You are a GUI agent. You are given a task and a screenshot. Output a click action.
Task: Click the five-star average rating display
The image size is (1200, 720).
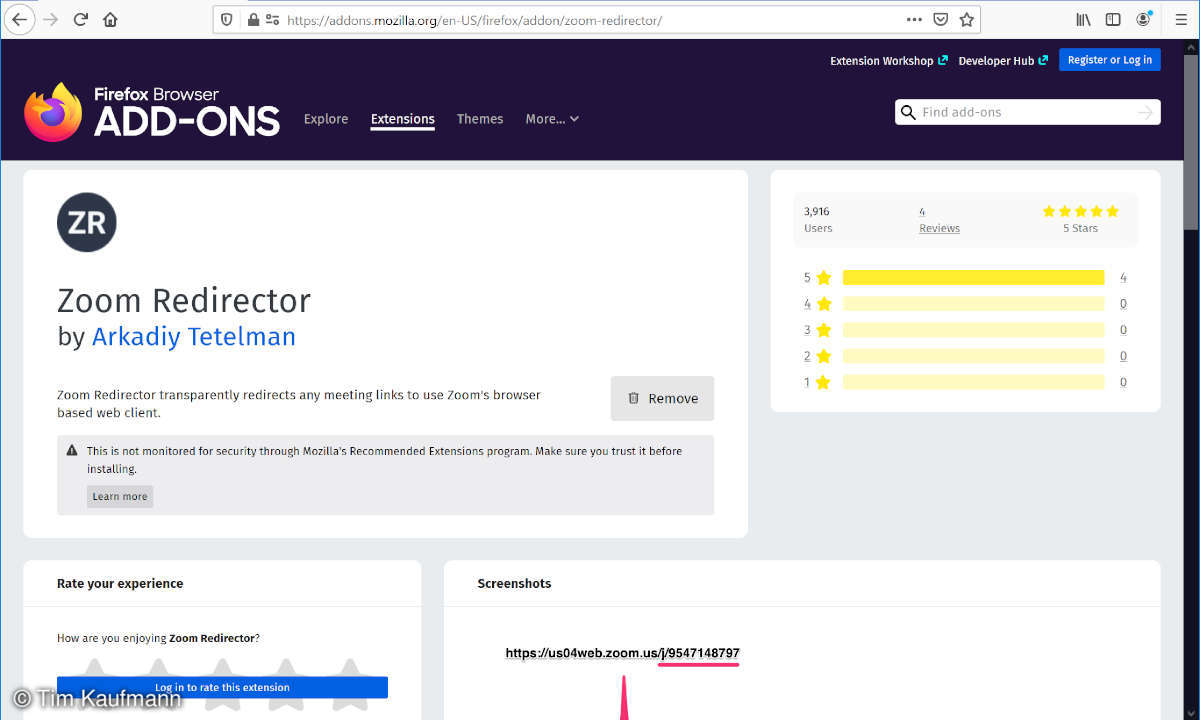(1080, 212)
